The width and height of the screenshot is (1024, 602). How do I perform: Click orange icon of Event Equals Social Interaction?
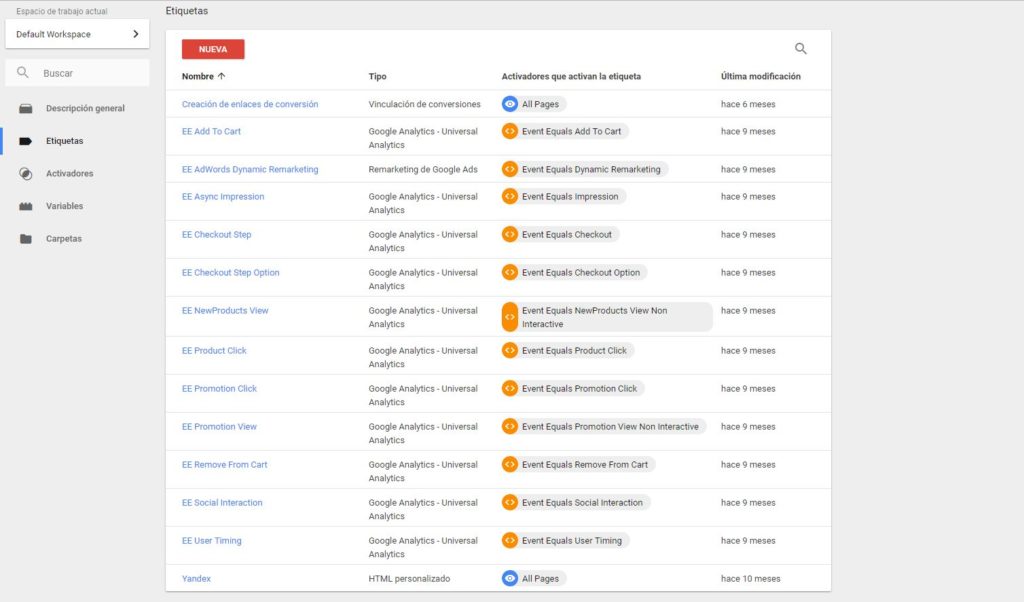(510, 502)
